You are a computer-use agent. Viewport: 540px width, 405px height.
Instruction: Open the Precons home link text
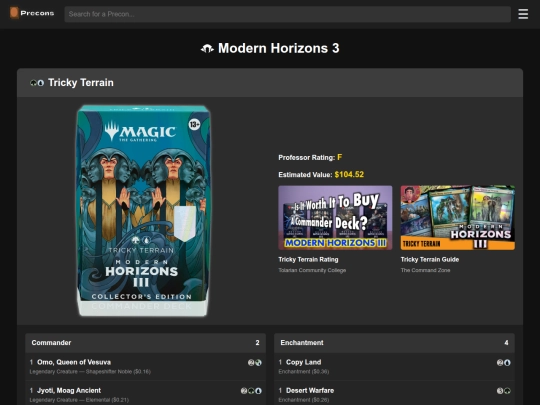[x=37, y=13]
